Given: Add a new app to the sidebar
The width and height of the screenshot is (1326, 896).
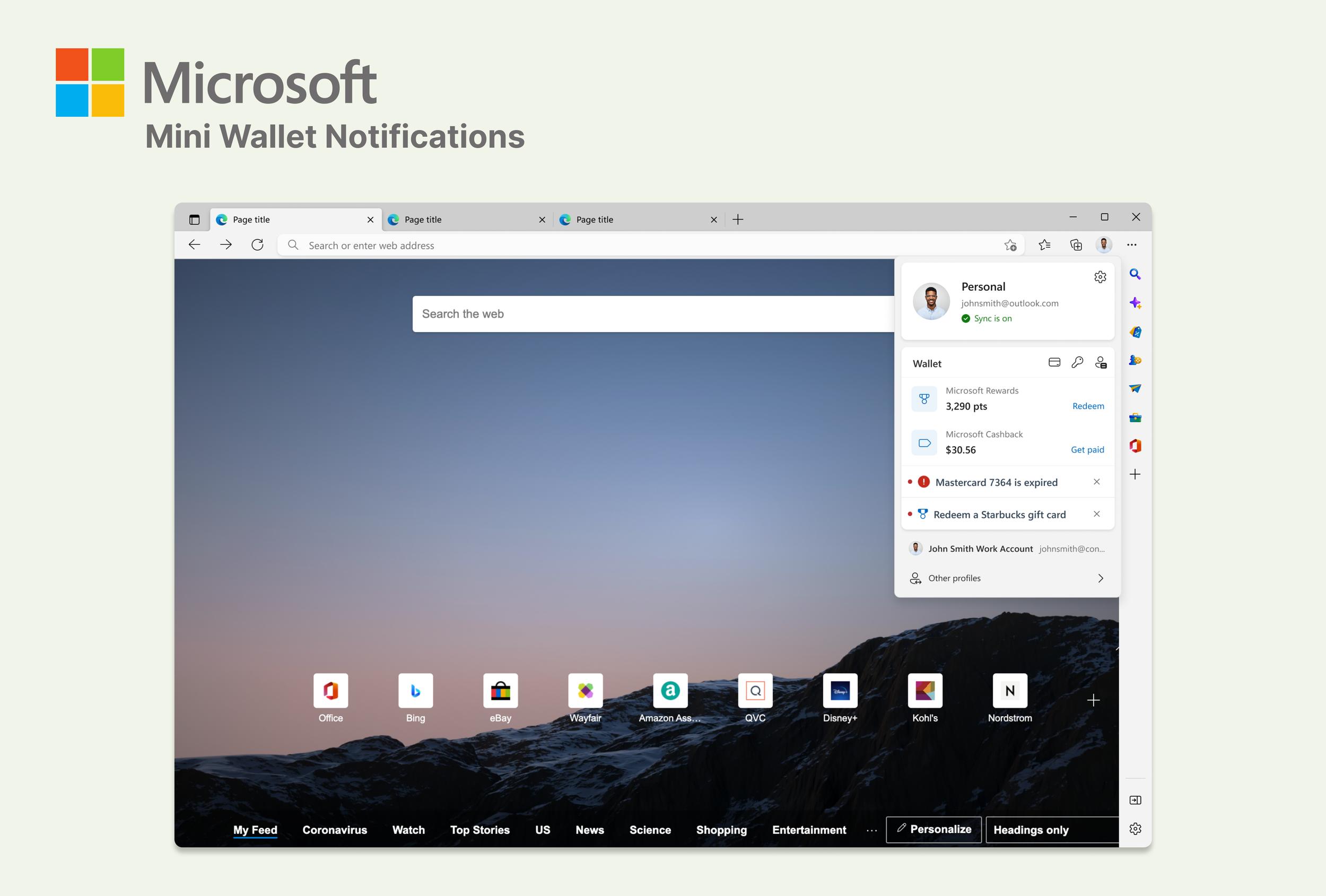Looking at the screenshot, I should [x=1135, y=474].
